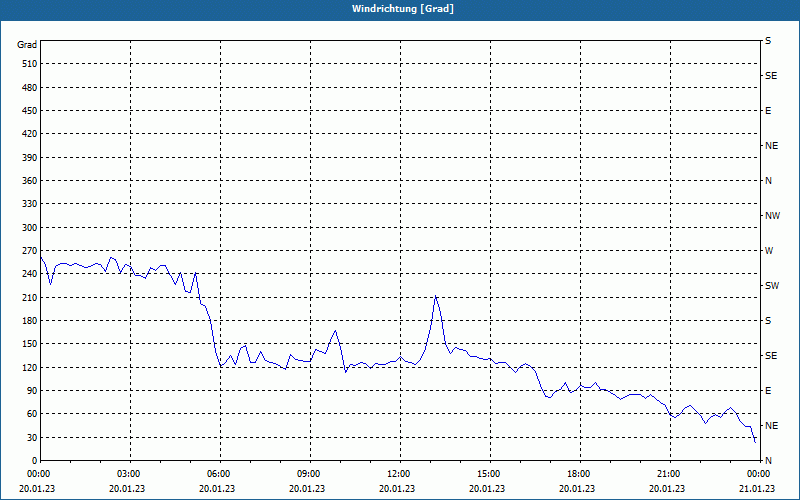Select the 'E' compass label level with 90
800x500 pixels.
(768, 390)
